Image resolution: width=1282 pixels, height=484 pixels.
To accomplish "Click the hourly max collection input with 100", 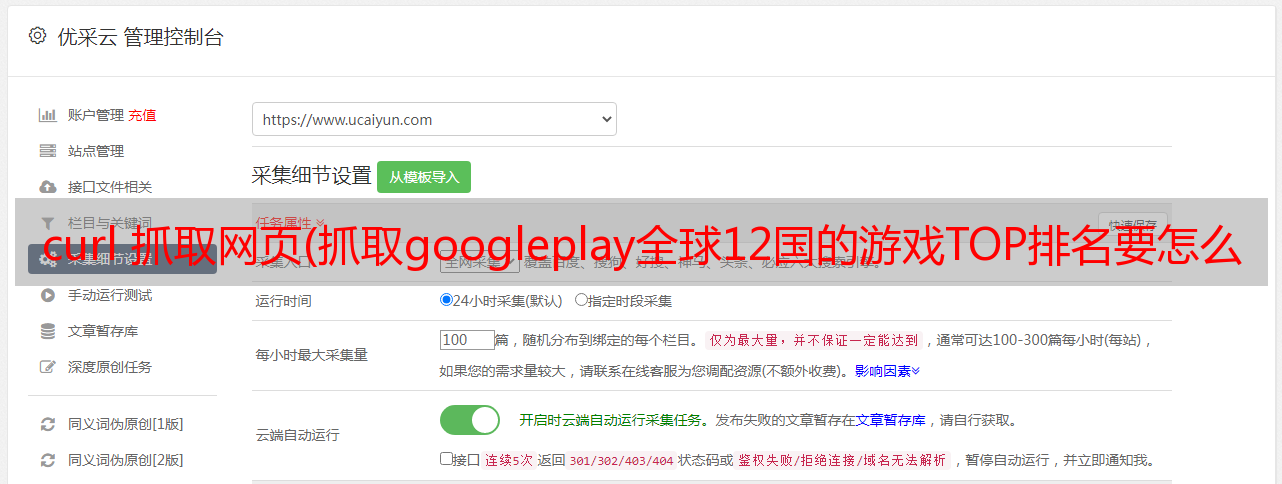I will (x=467, y=340).
